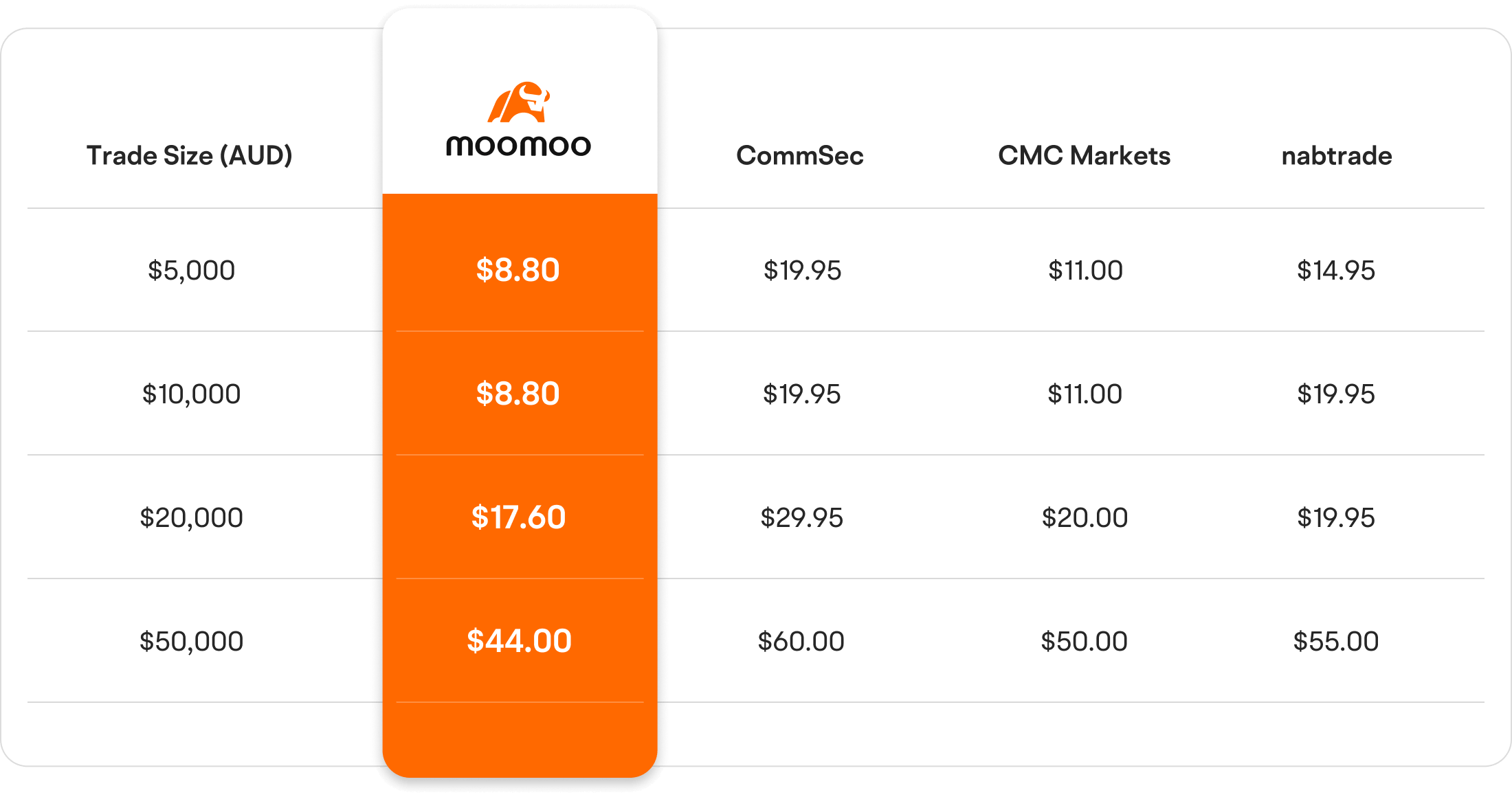Click CommSec's $29.95 fee value
Image resolution: width=1512 pixels, height=797 pixels.
801,518
